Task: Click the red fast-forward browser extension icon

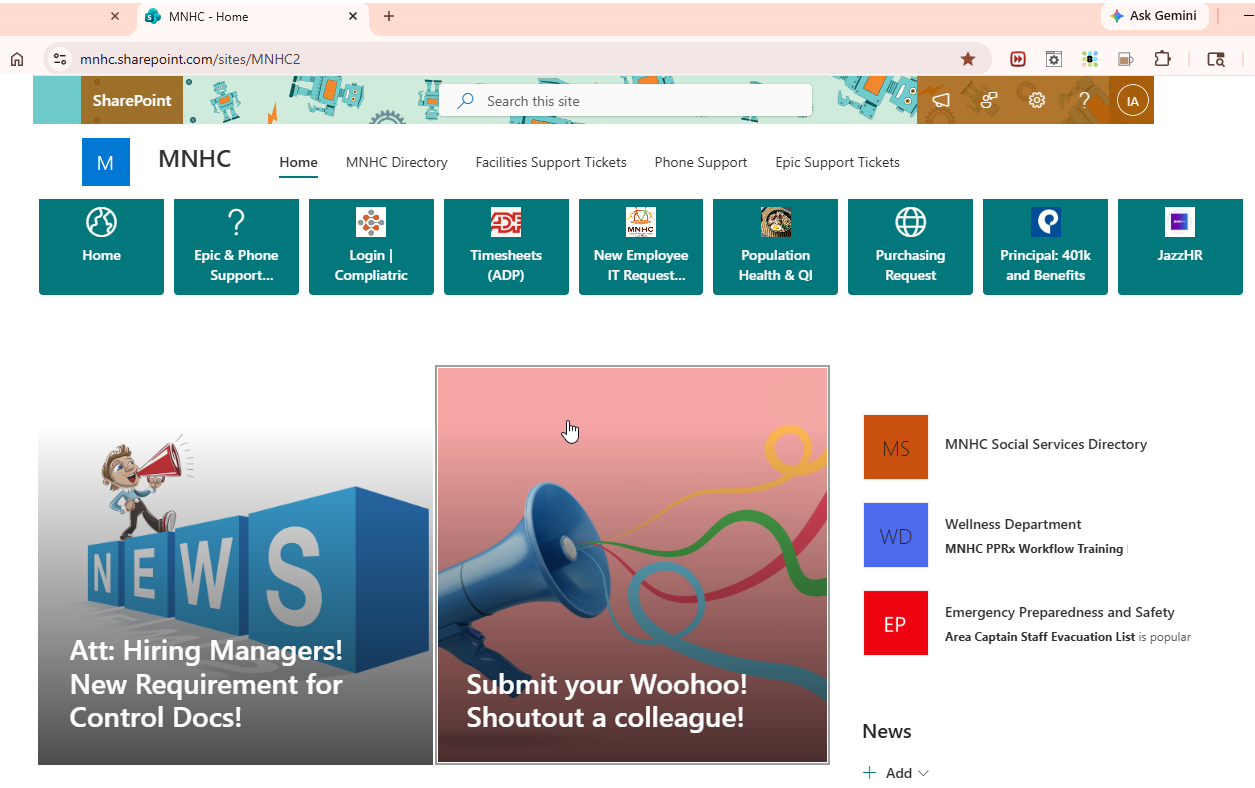Action: [x=1018, y=59]
